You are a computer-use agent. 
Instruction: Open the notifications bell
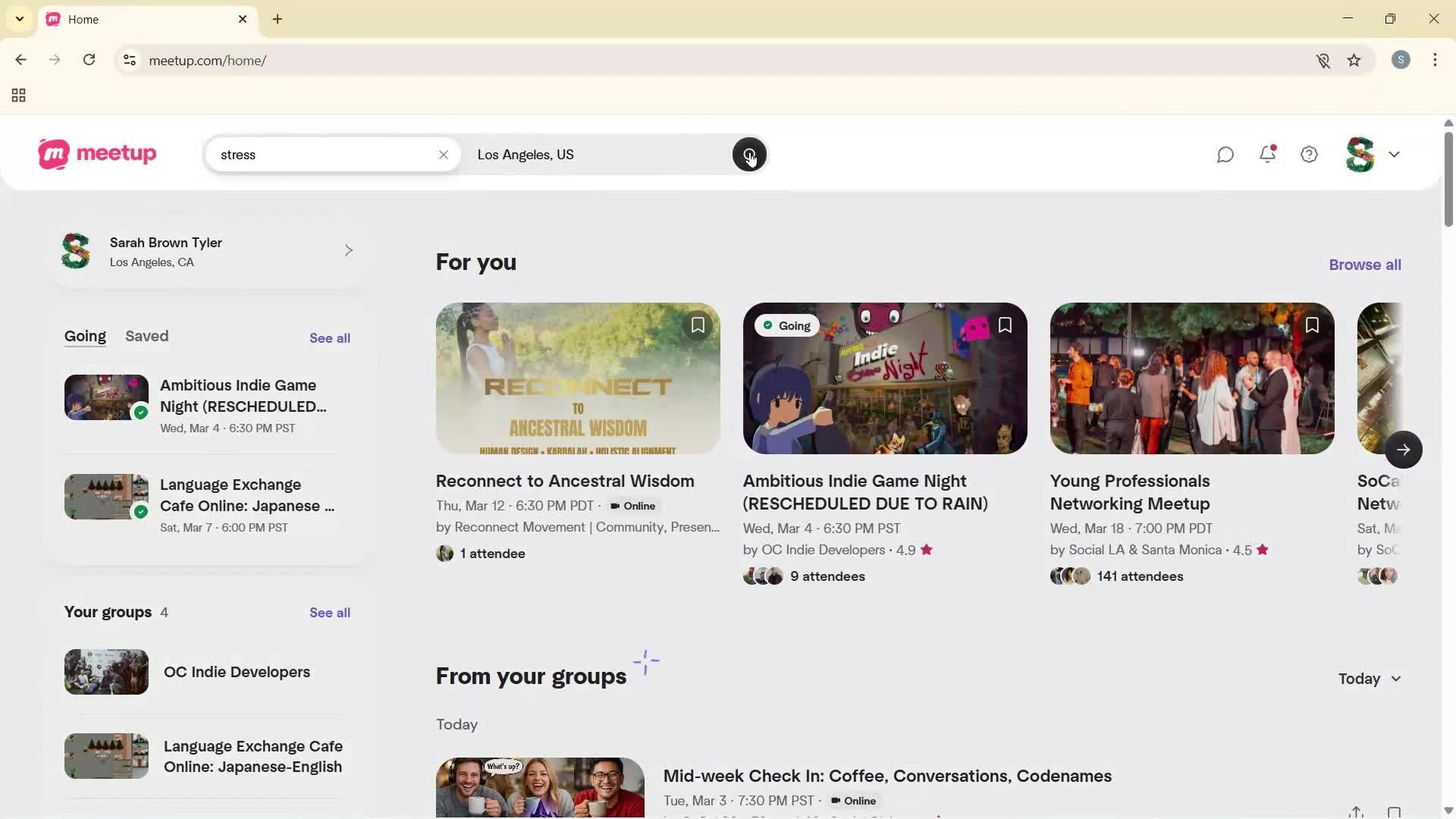pyautogui.click(x=1267, y=154)
